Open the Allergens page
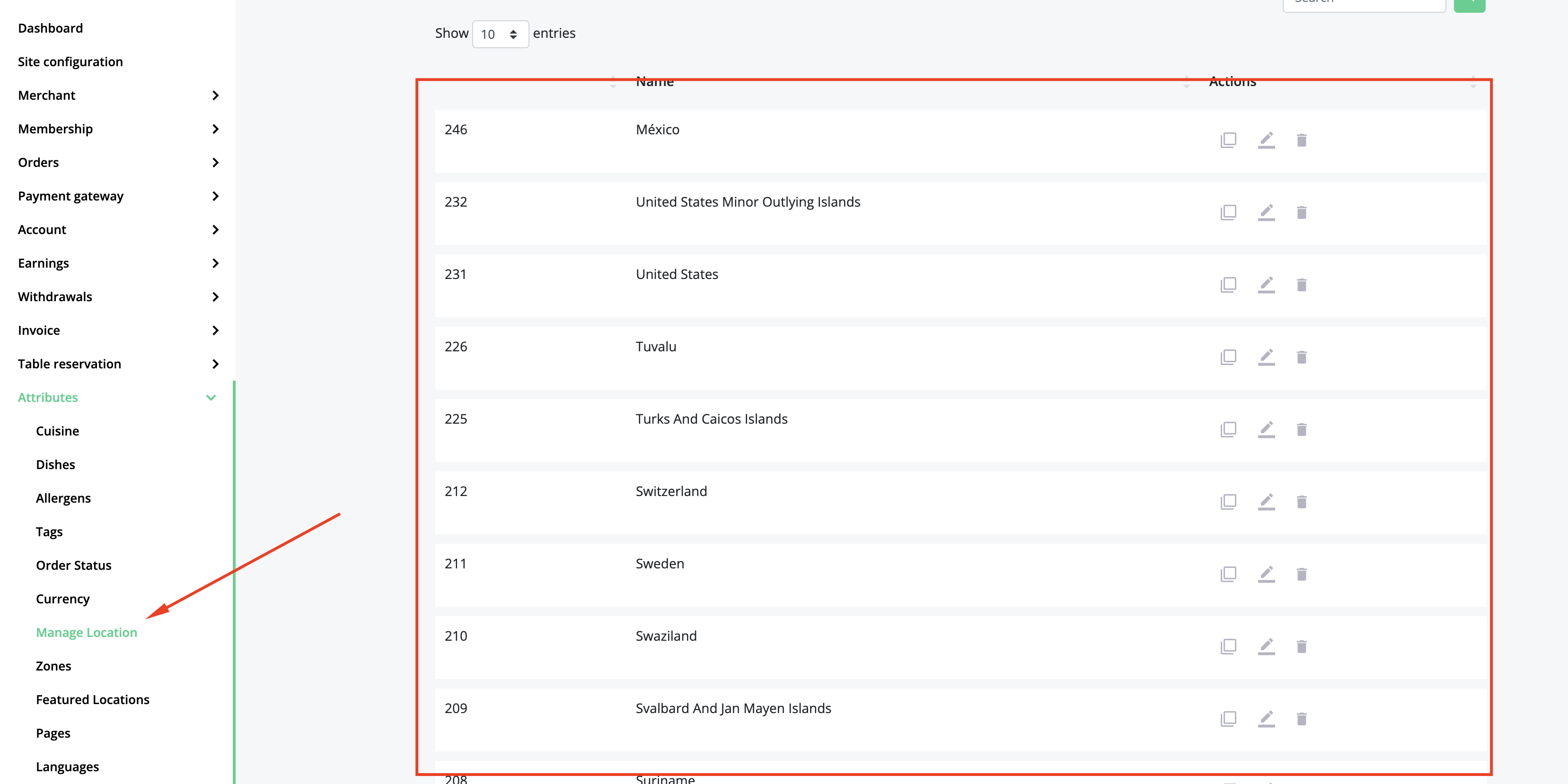The width and height of the screenshot is (1568, 784). pos(63,499)
